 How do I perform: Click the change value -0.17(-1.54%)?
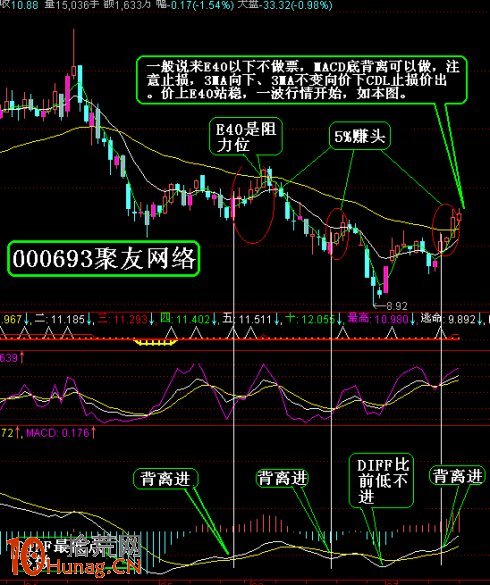(200, 4)
